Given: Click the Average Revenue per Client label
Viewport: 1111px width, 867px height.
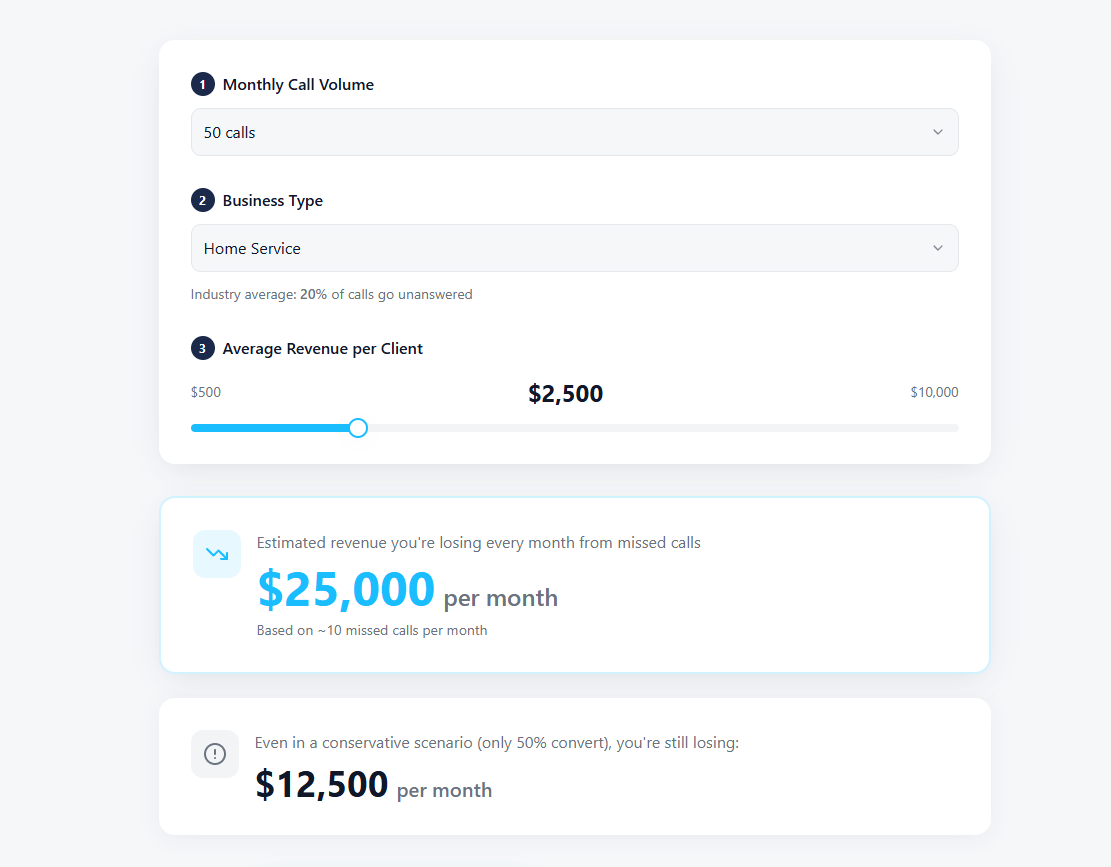Looking at the screenshot, I should (x=323, y=349).
